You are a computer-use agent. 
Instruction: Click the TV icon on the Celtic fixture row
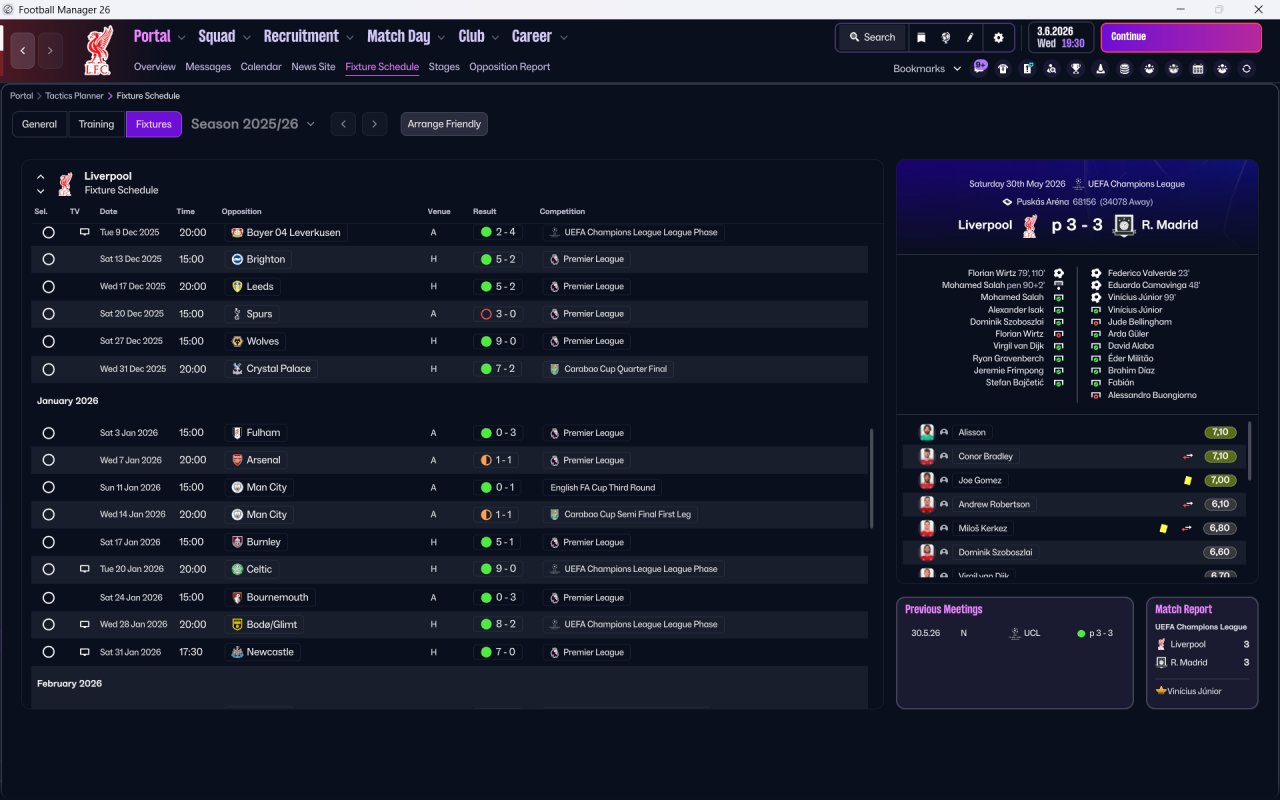pyautogui.click(x=85, y=569)
